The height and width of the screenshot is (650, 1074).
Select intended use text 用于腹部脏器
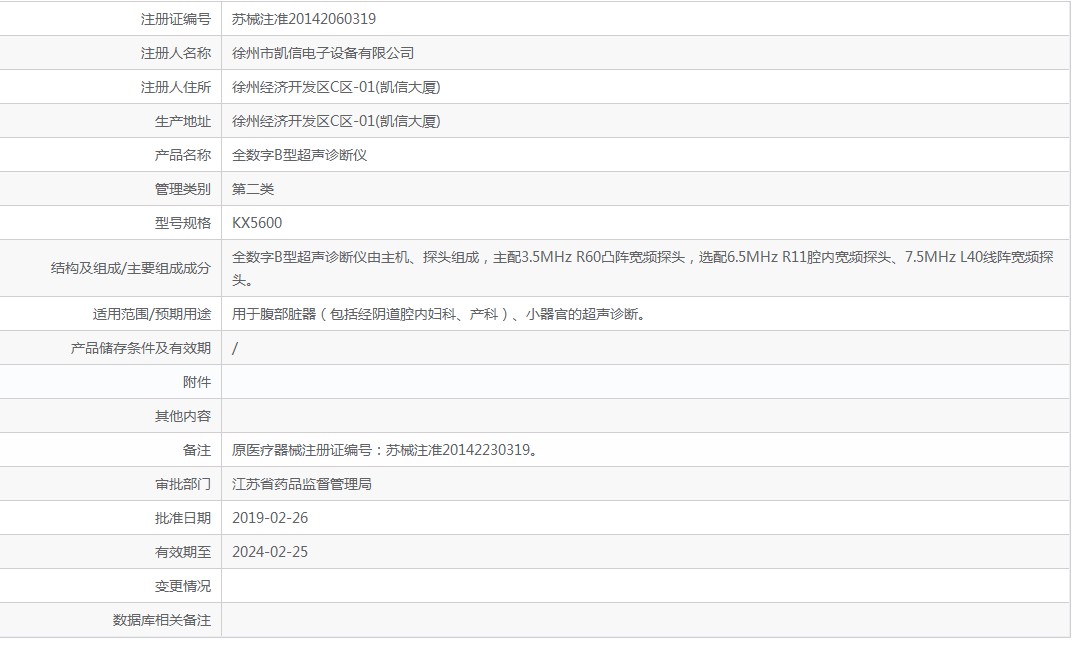click(438, 314)
